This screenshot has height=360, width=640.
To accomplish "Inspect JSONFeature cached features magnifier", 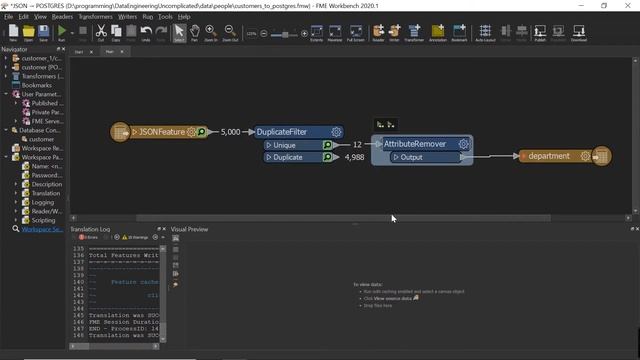I will (202, 132).
